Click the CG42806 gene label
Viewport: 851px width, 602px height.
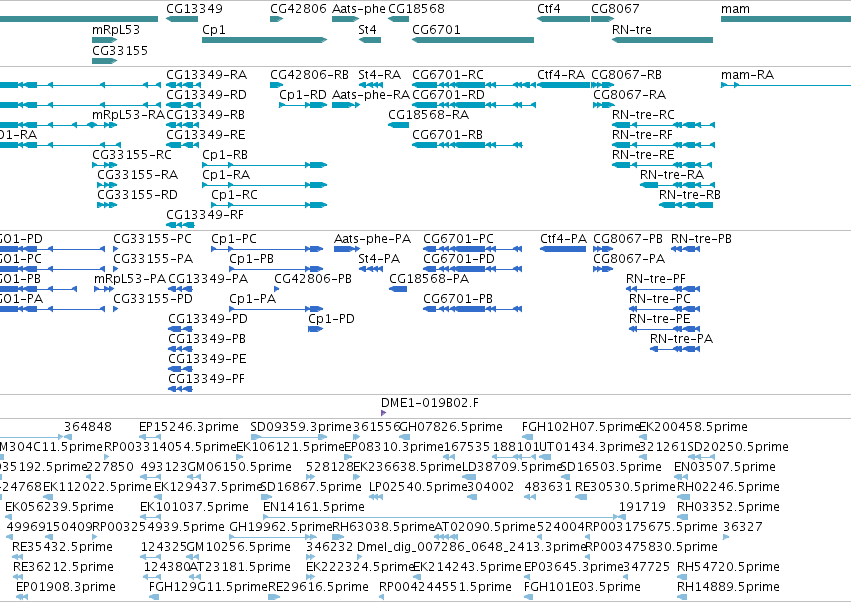point(299,9)
